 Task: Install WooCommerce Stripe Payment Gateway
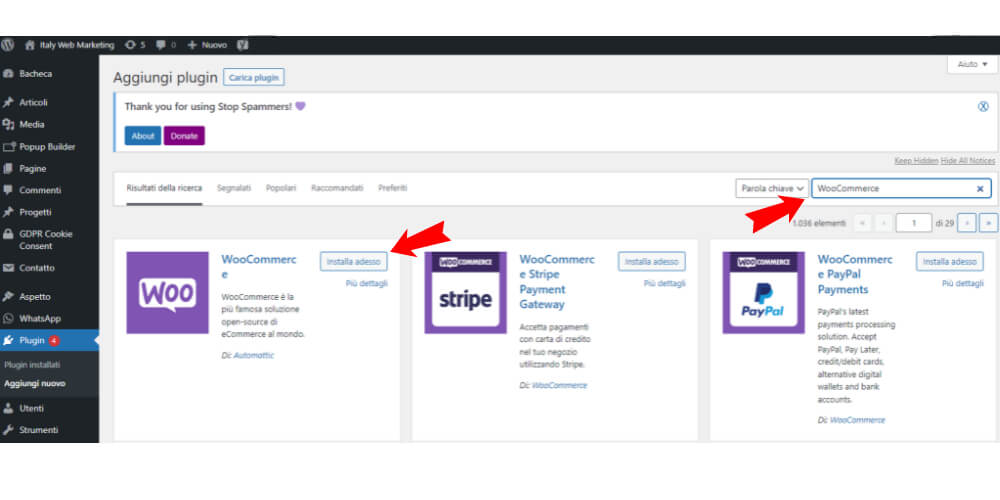(652, 261)
